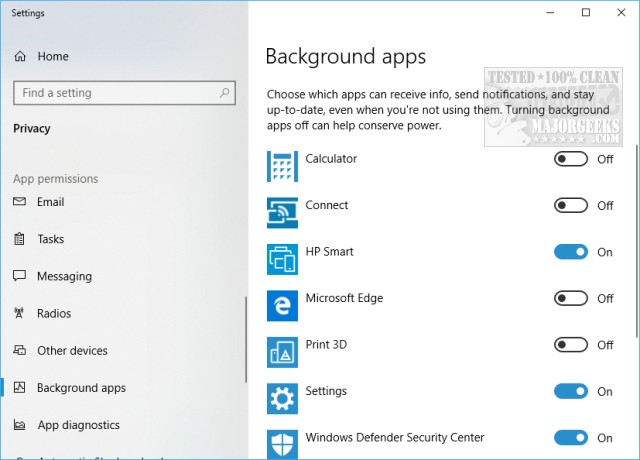Enable background access for Calculator
Viewport: 640px width, 460px height.
(571, 159)
